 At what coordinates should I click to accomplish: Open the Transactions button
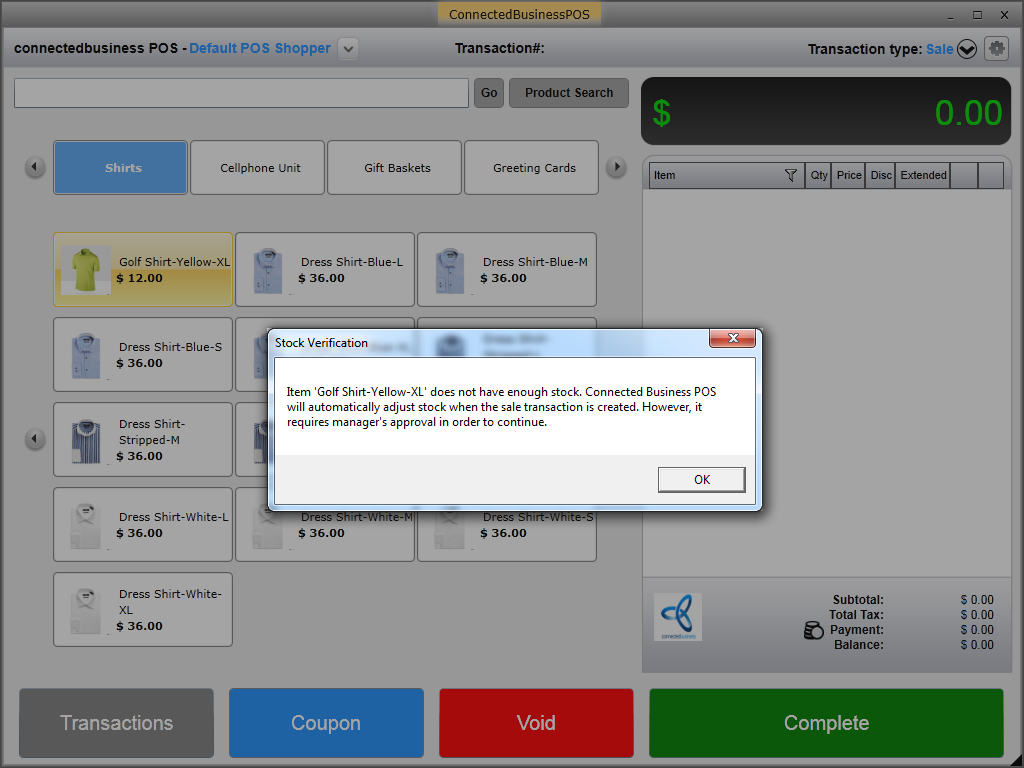click(x=116, y=723)
